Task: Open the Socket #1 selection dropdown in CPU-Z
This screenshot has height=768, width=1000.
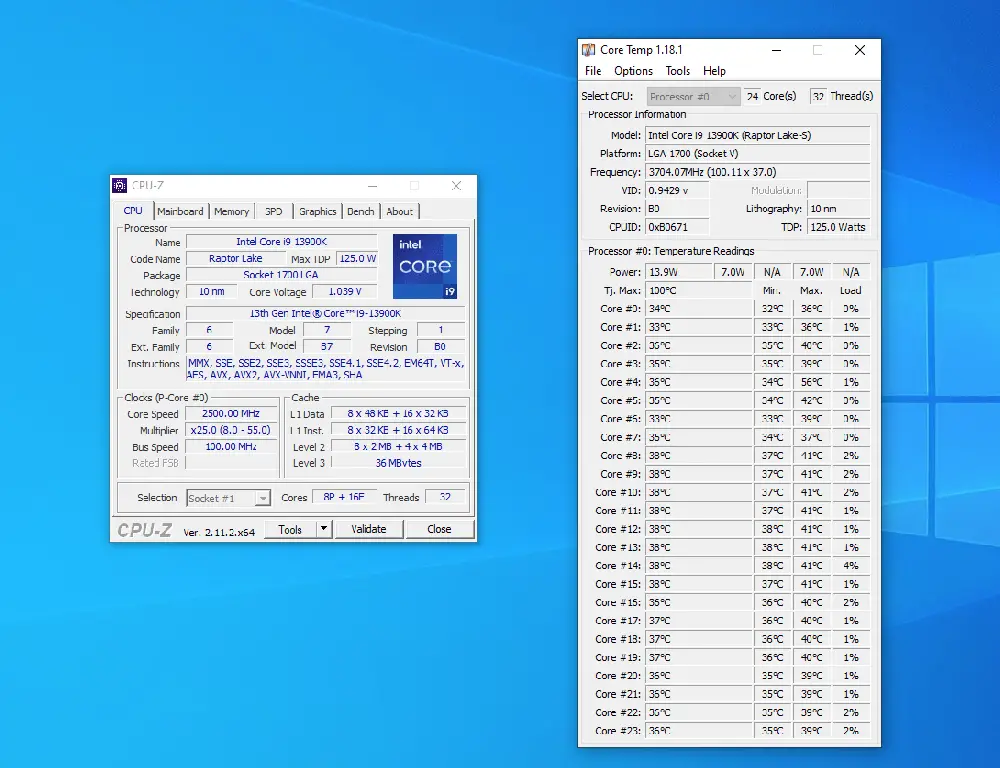Action: [228, 498]
